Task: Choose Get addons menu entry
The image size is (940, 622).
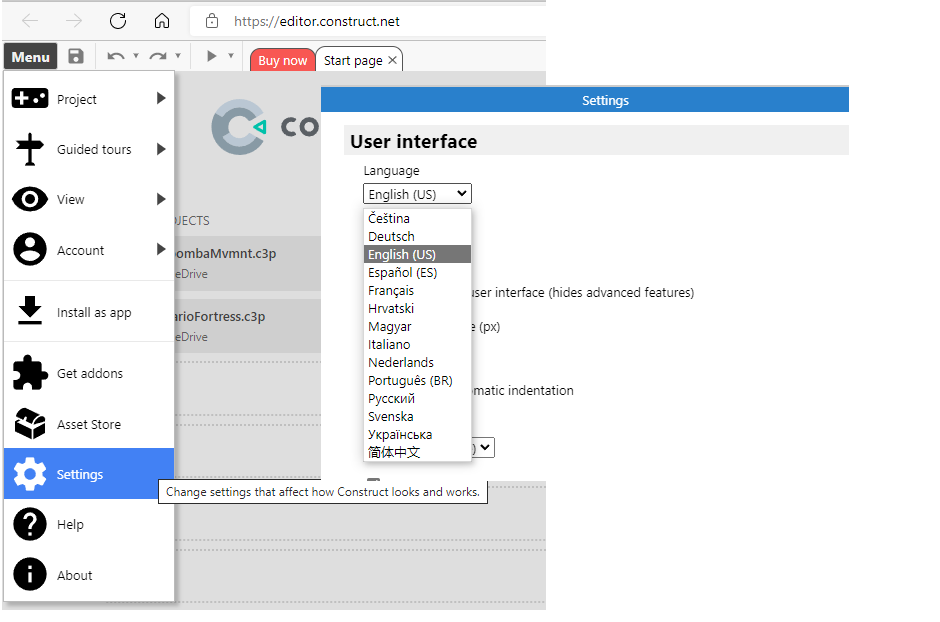Action: 89,373
